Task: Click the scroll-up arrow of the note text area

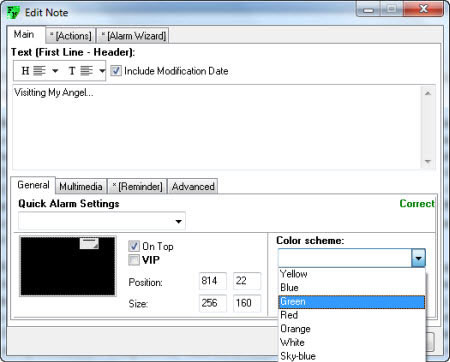Action: [428, 93]
